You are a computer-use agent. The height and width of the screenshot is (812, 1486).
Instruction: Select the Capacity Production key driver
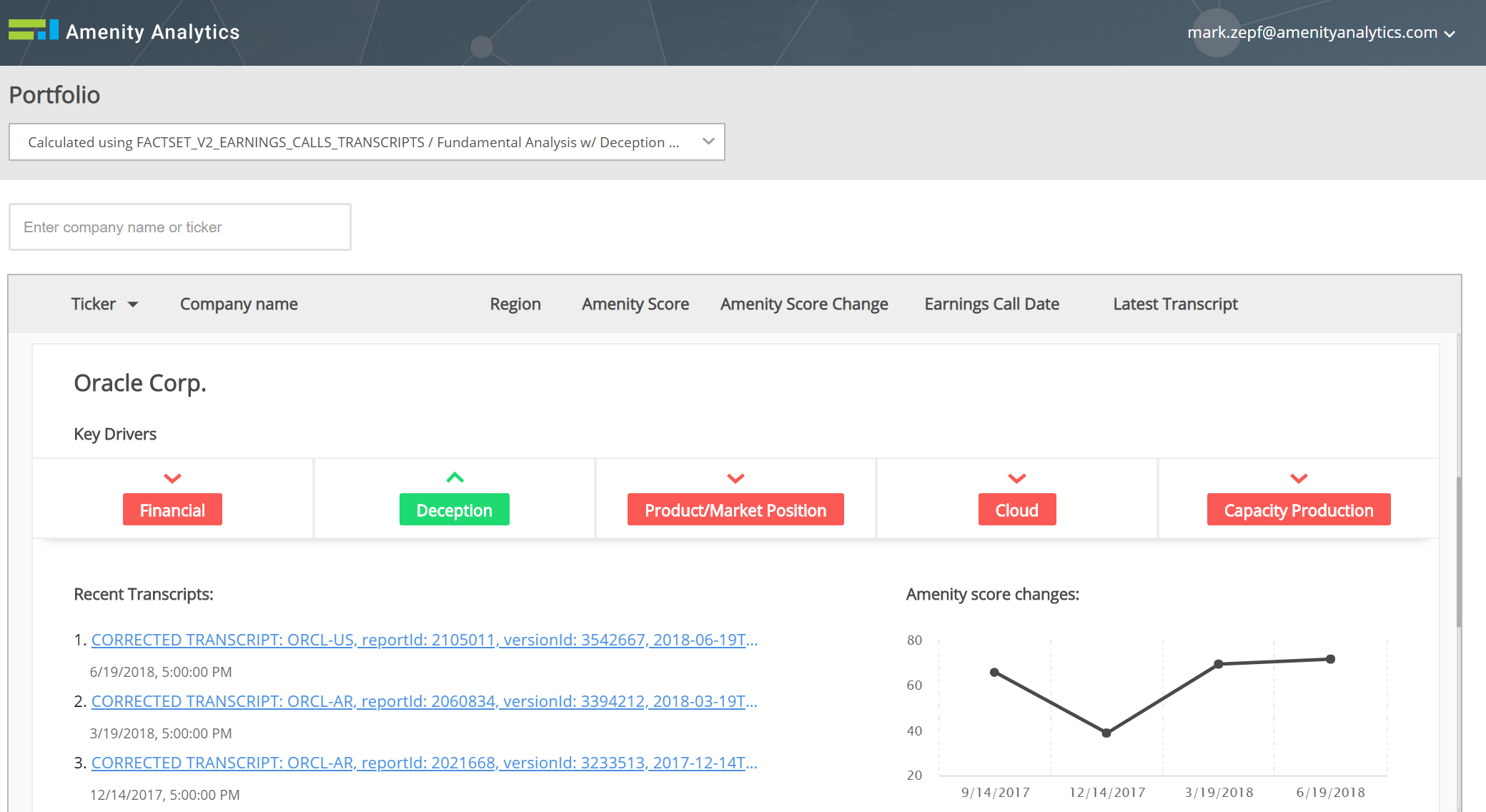point(1298,510)
